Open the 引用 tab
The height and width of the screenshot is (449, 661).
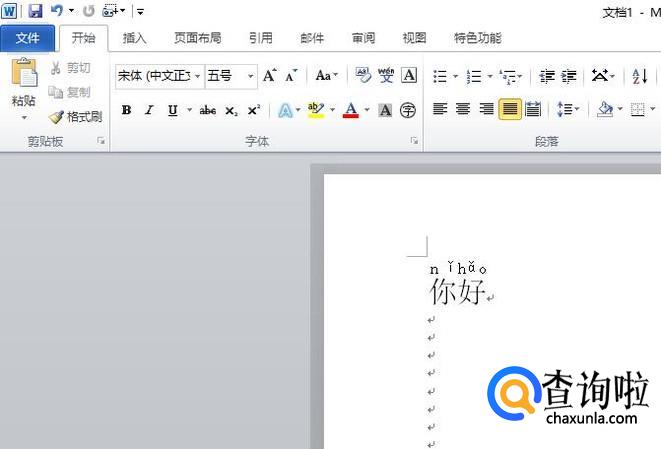pos(261,38)
